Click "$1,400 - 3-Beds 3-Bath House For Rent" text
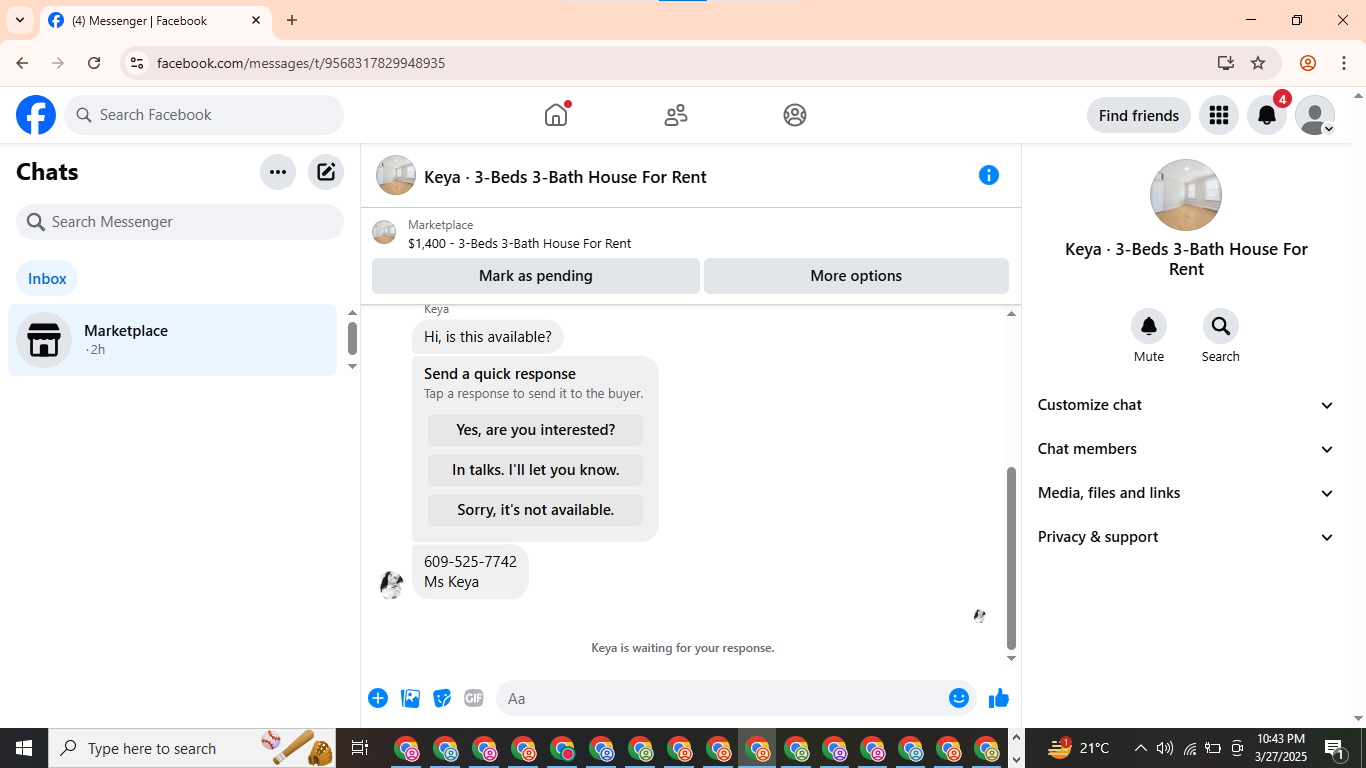This screenshot has width=1366, height=768. [x=519, y=243]
